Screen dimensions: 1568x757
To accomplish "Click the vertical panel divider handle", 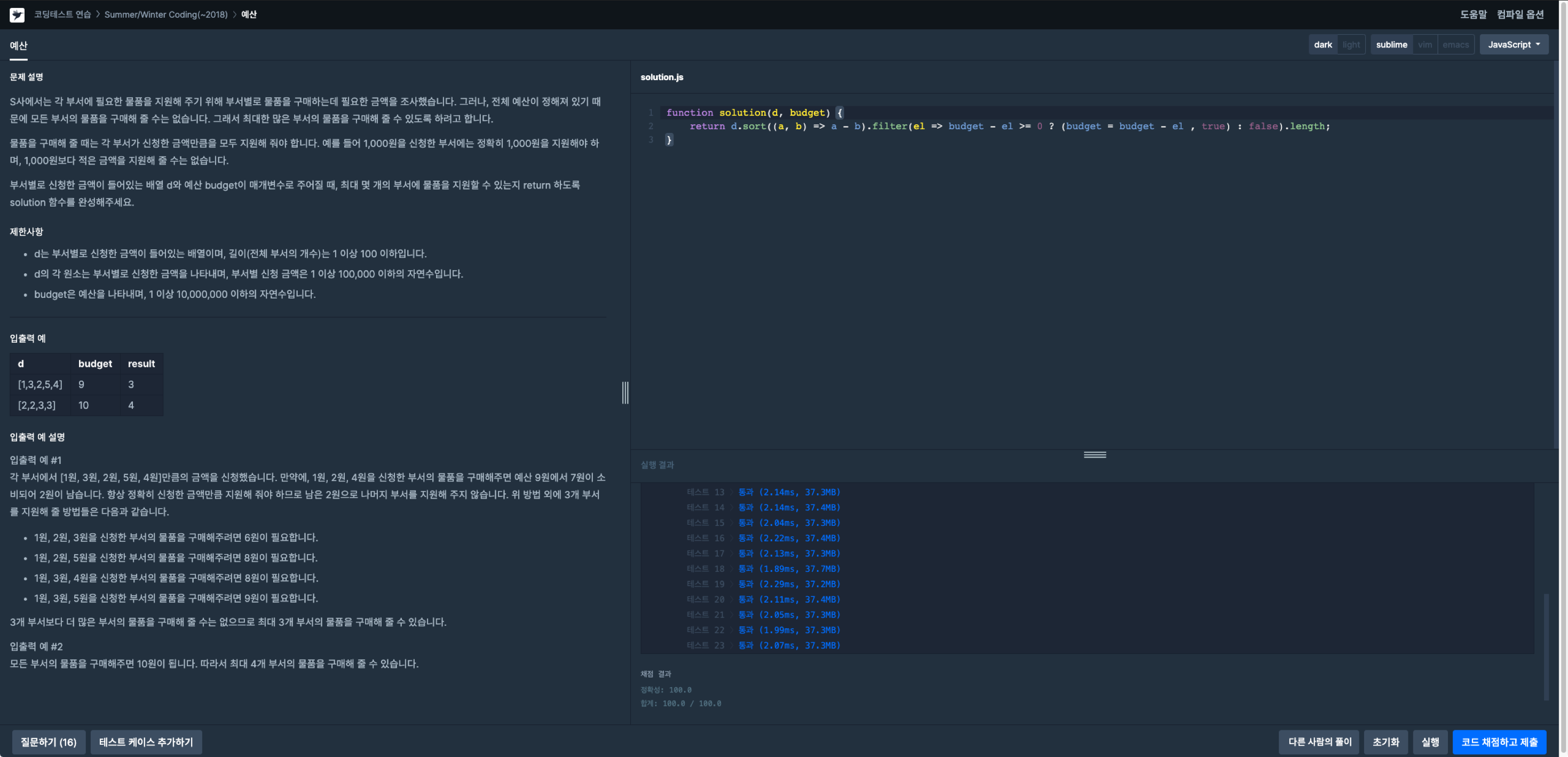I will (x=625, y=392).
